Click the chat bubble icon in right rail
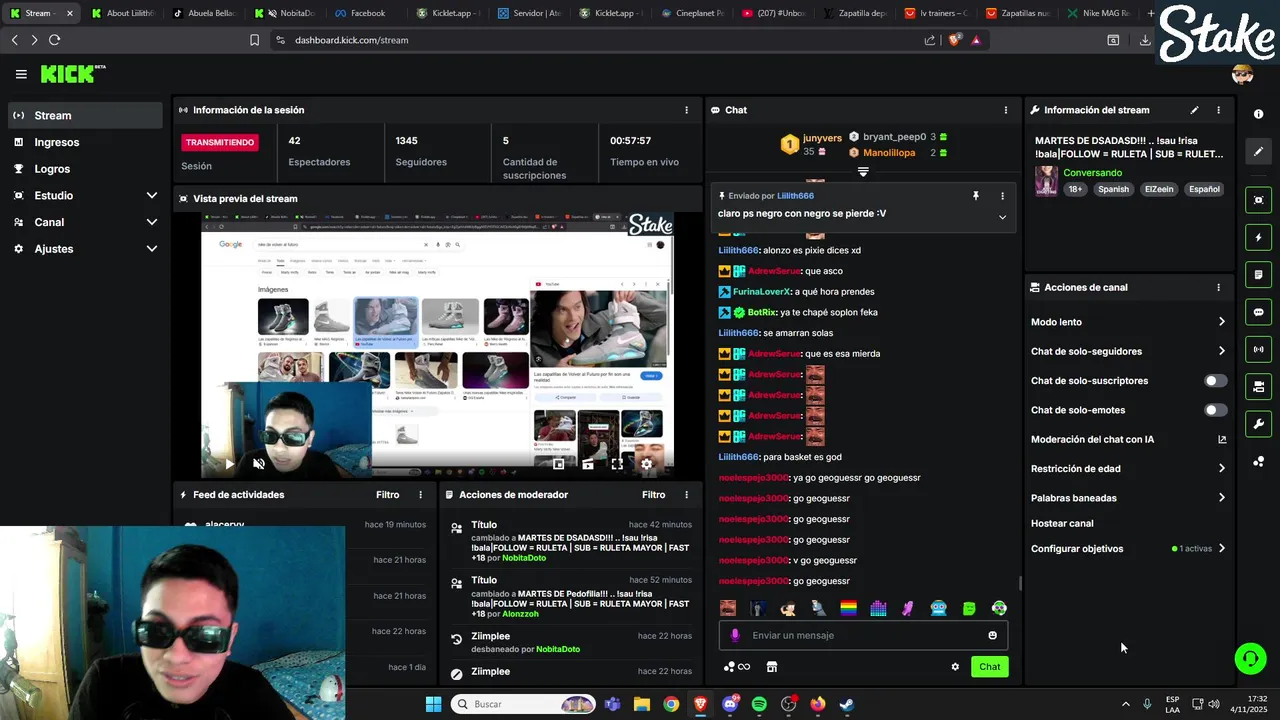Image resolution: width=1280 pixels, height=720 pixels. 1259,312
